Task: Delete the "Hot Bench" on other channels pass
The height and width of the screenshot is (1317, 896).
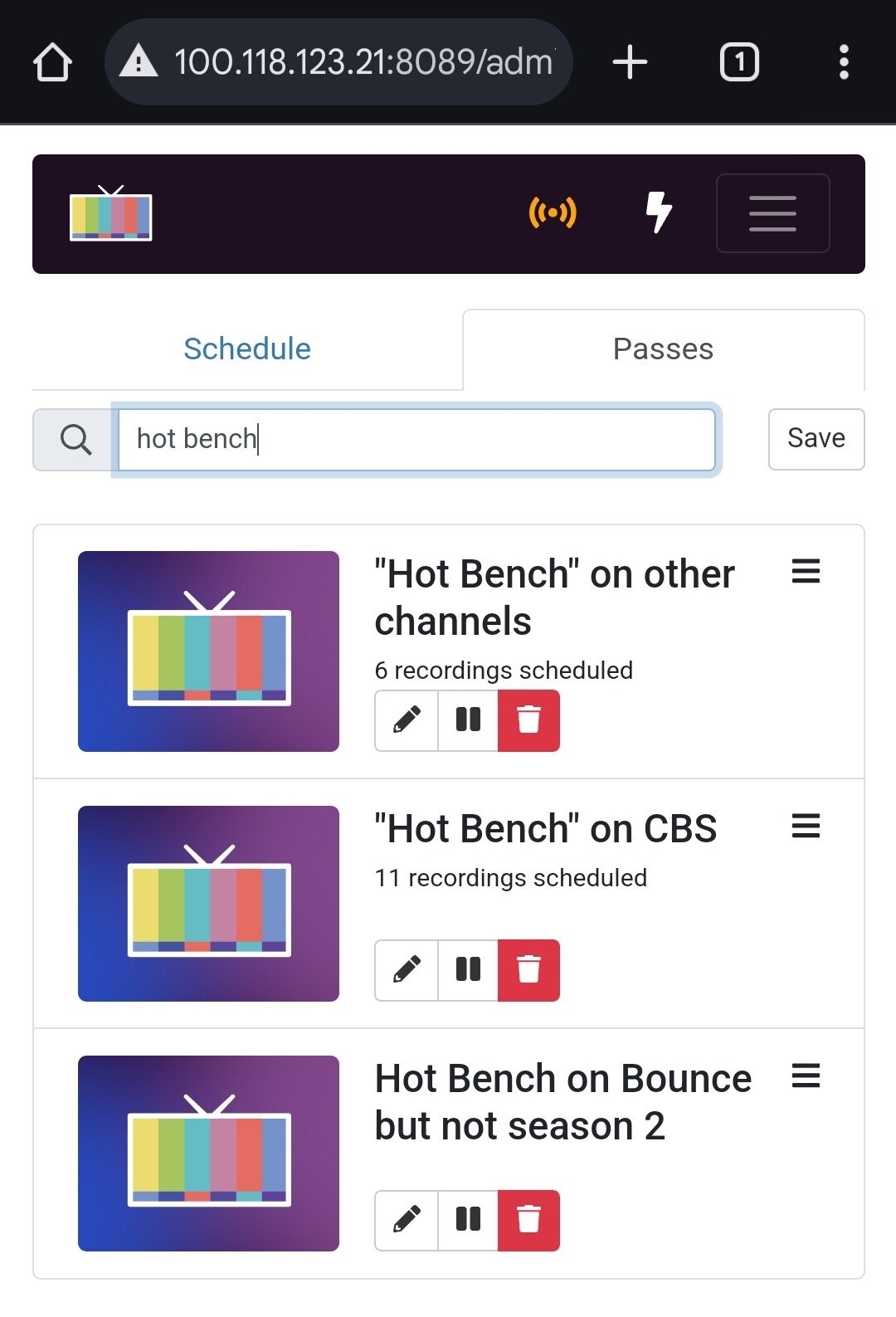Action: click(528, 720)
